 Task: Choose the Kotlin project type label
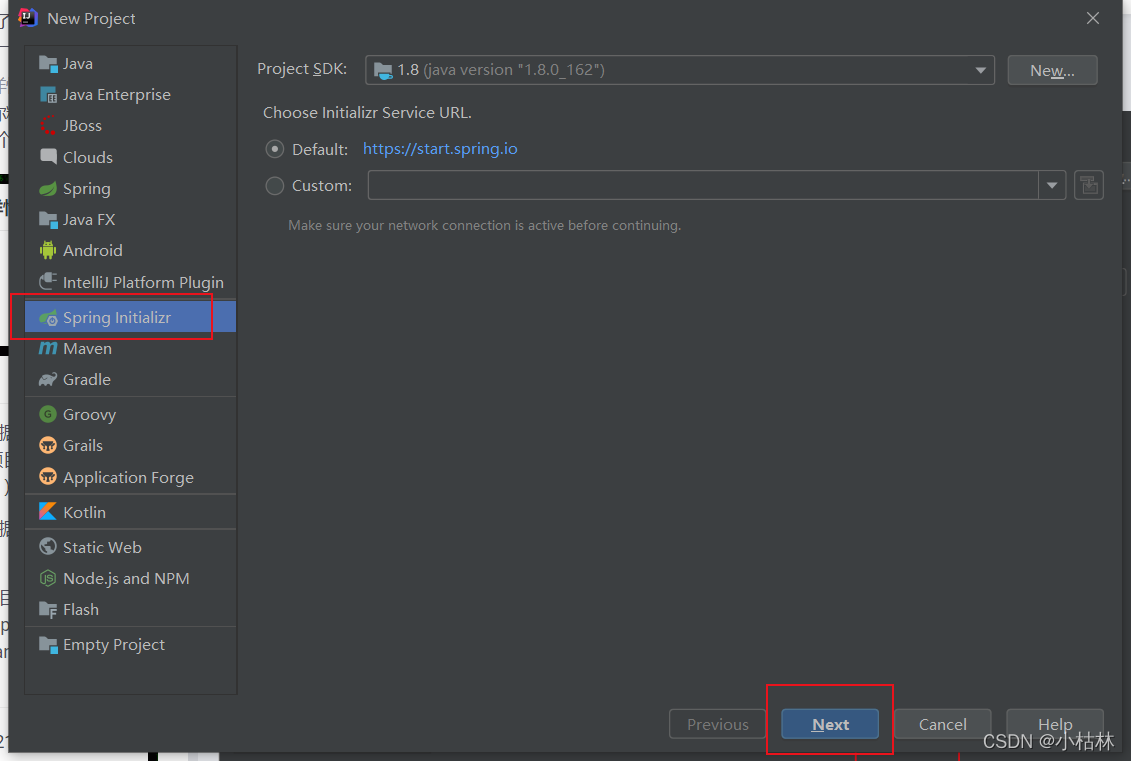pyautogui.click(x=84, y=512)
